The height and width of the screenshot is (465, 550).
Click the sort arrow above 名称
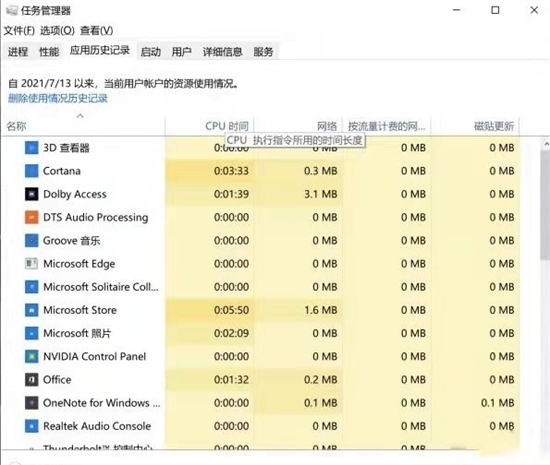pos(80,115)
